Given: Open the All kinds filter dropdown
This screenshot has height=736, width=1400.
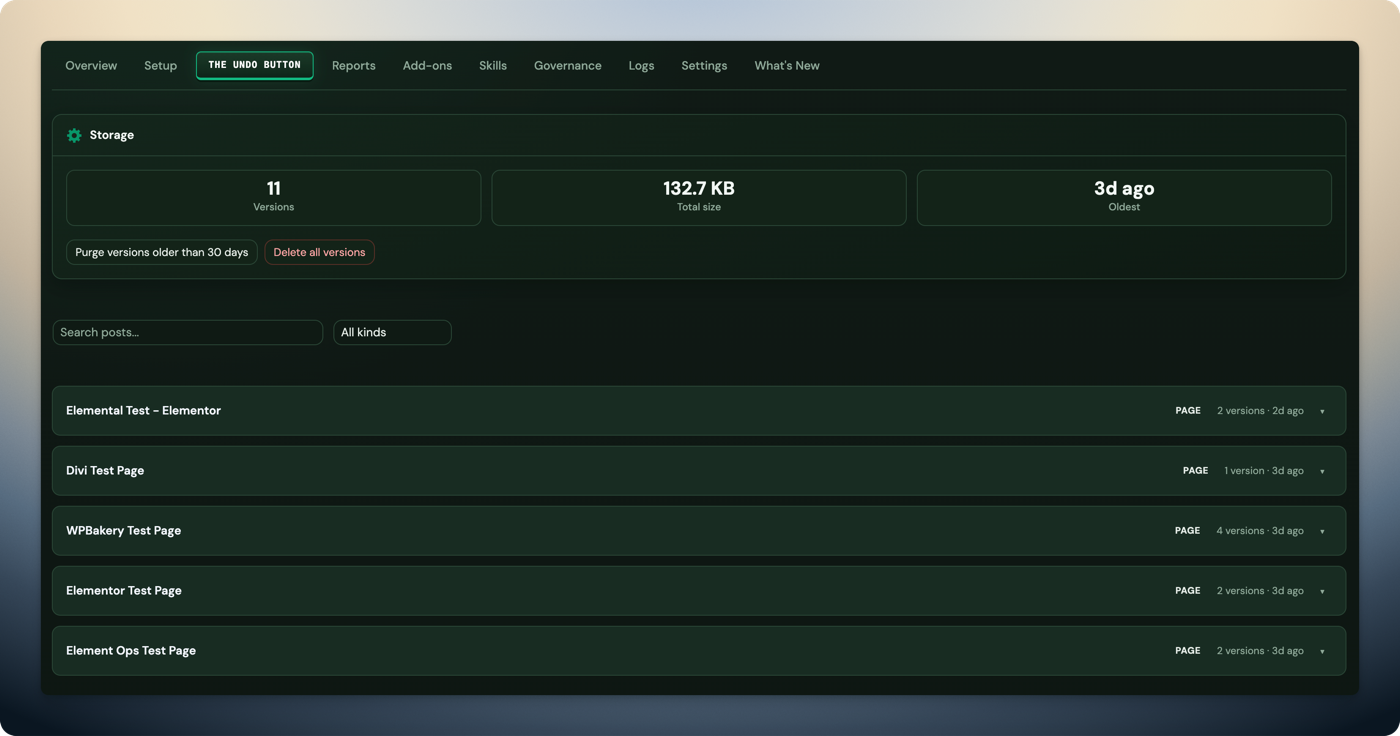Looking at the screenshot, I should [x=392, y=332].
